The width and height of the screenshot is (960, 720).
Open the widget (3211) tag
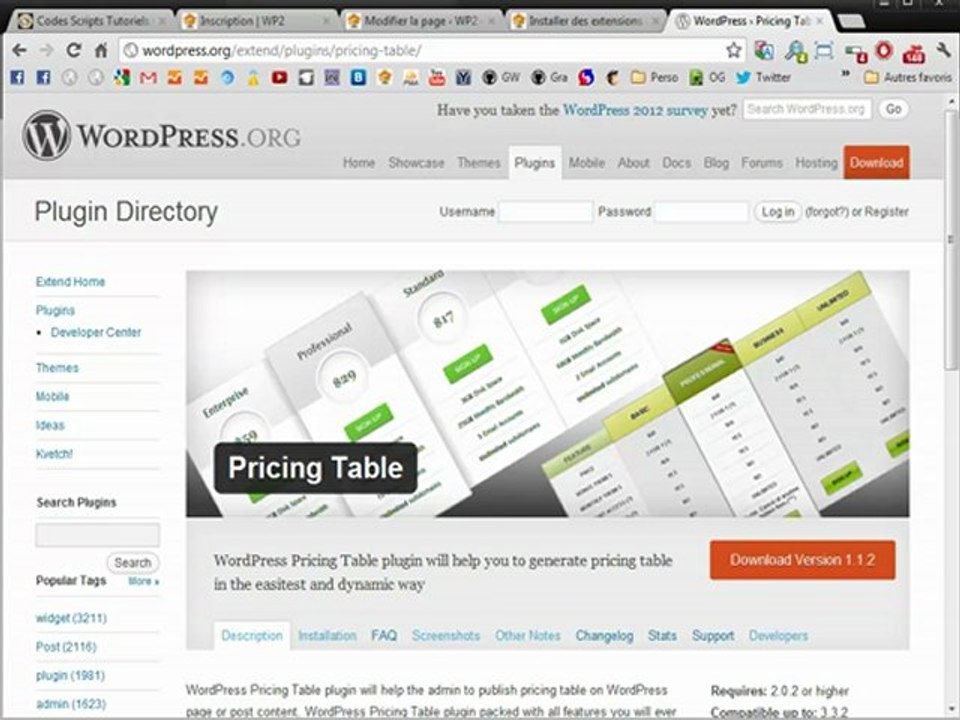coord(71,618)
